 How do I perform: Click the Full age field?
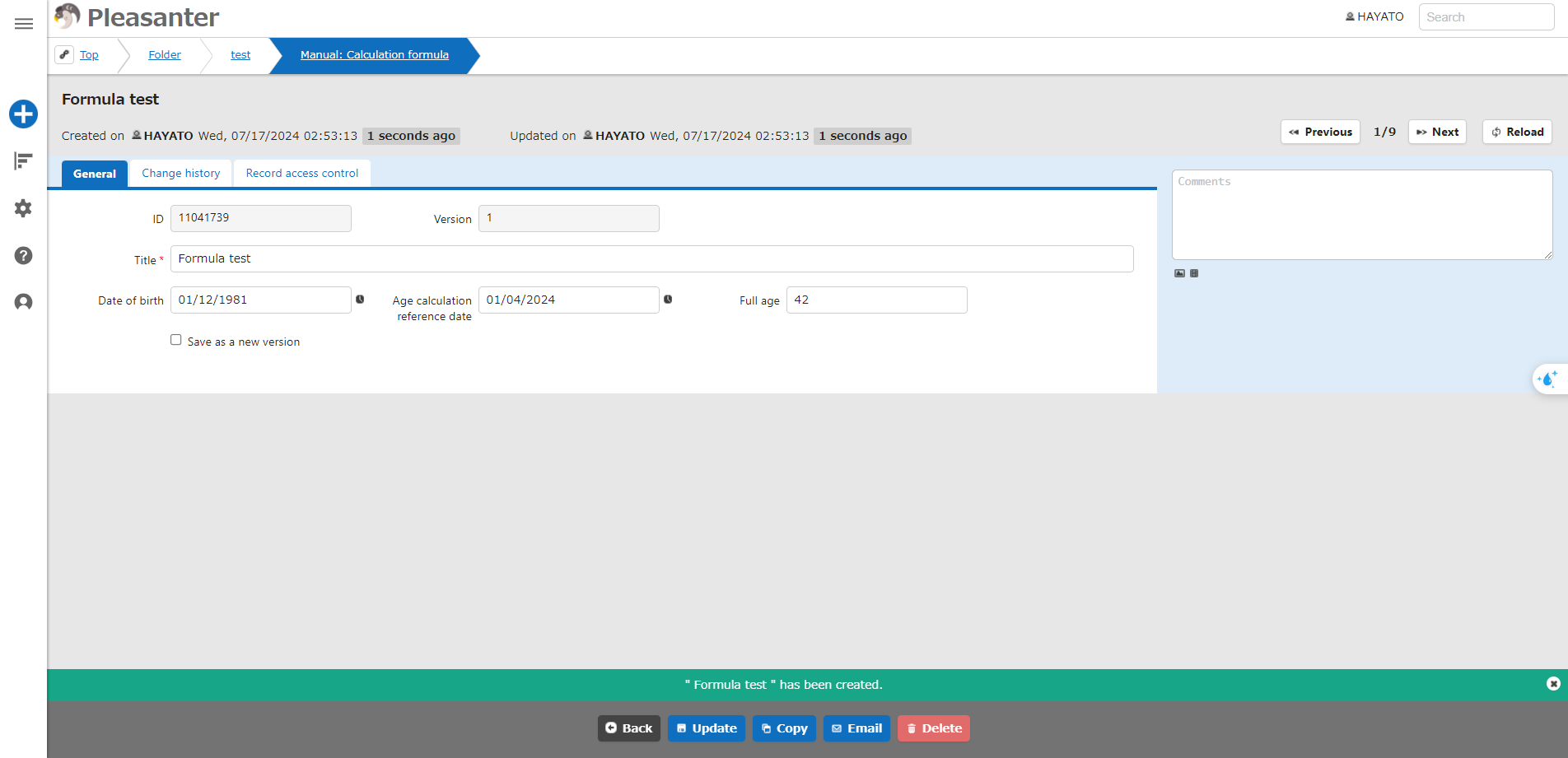pyautogui.click(x=876, y=300)
